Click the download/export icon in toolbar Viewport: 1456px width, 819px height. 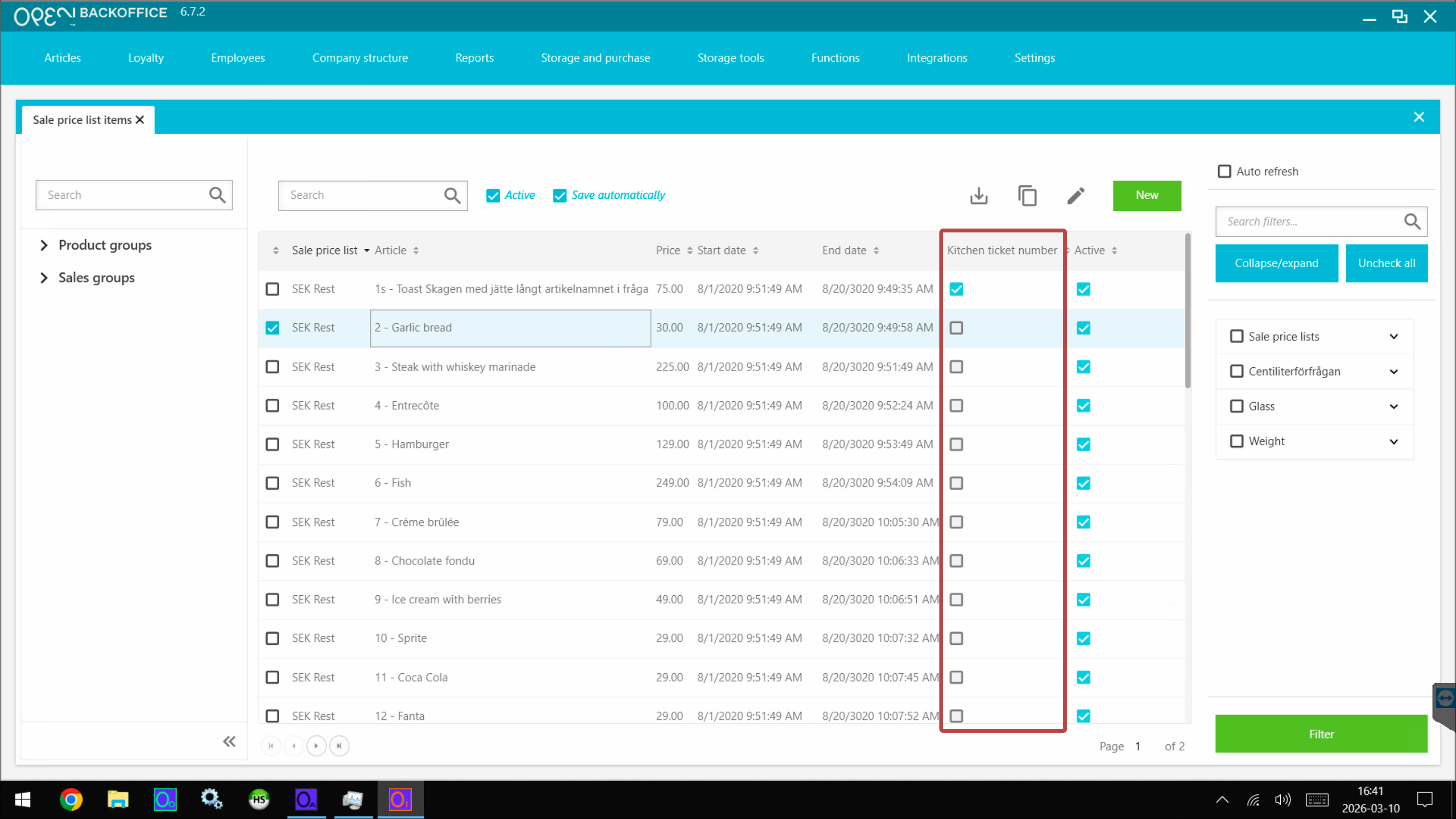[978, 195]
